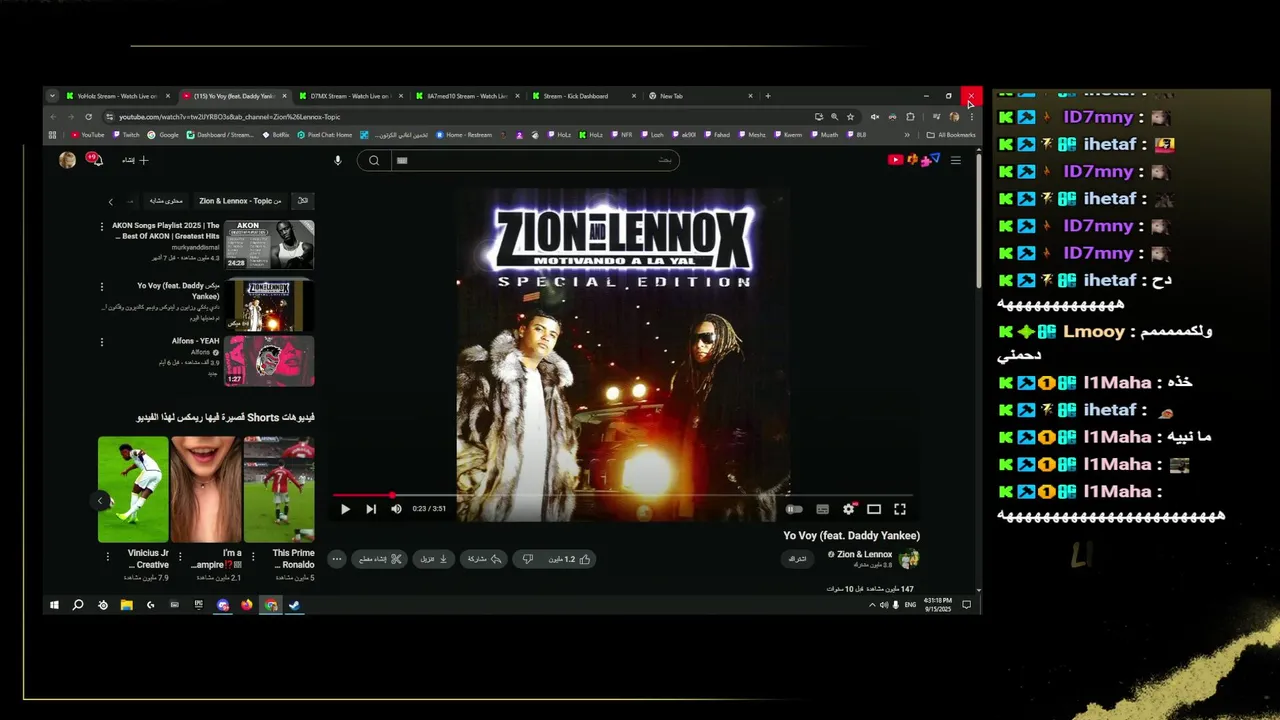
Task: Open YouTube notifications bell
Action: pos(96,160)
